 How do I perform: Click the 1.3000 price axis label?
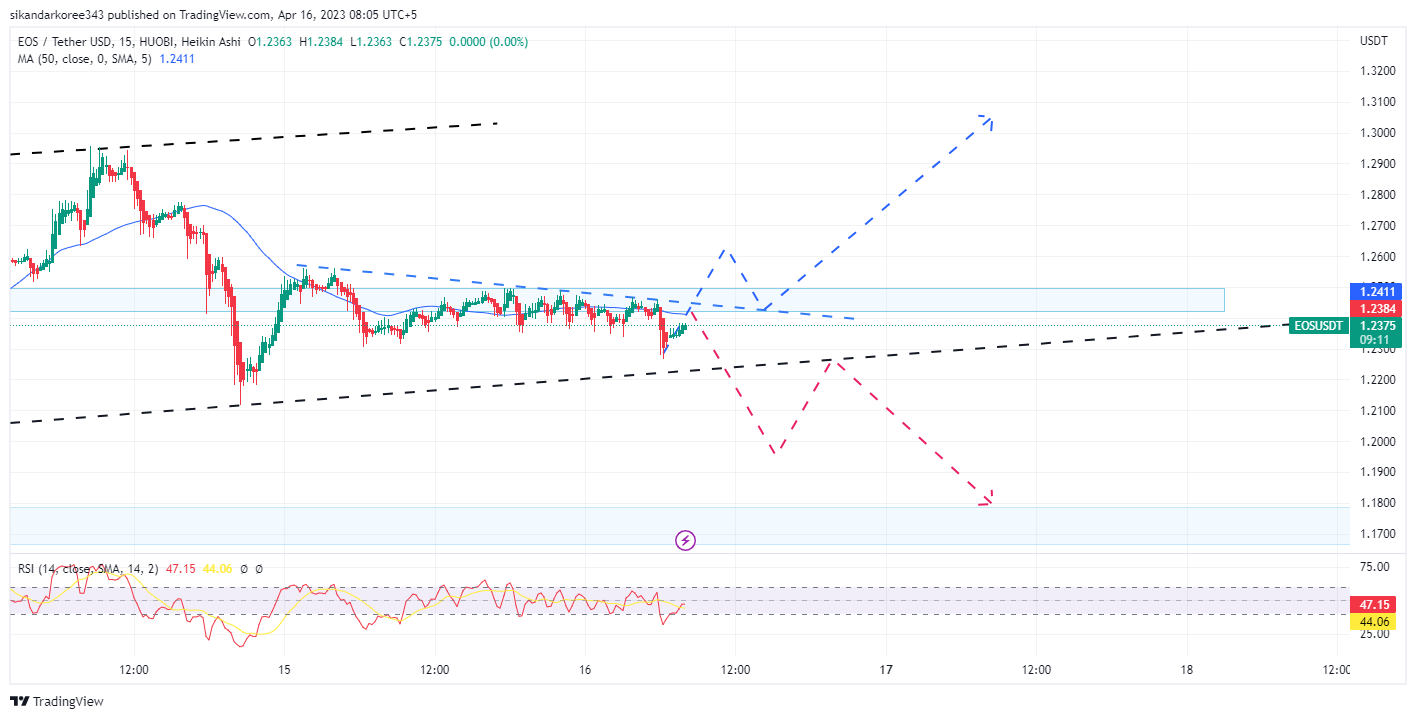[1377, 133]
